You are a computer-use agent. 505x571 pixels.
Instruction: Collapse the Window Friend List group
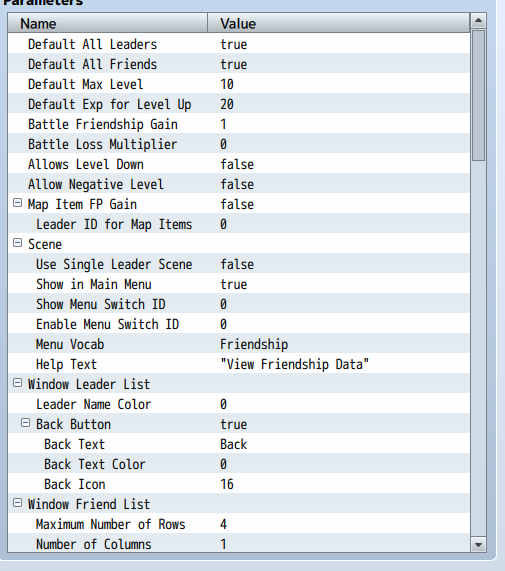coord(17,503)
